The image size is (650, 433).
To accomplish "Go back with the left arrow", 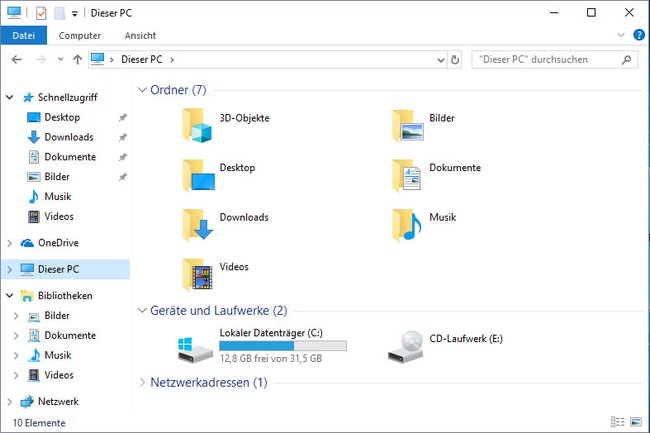I will pyautogui.click(x=17, y=60).
